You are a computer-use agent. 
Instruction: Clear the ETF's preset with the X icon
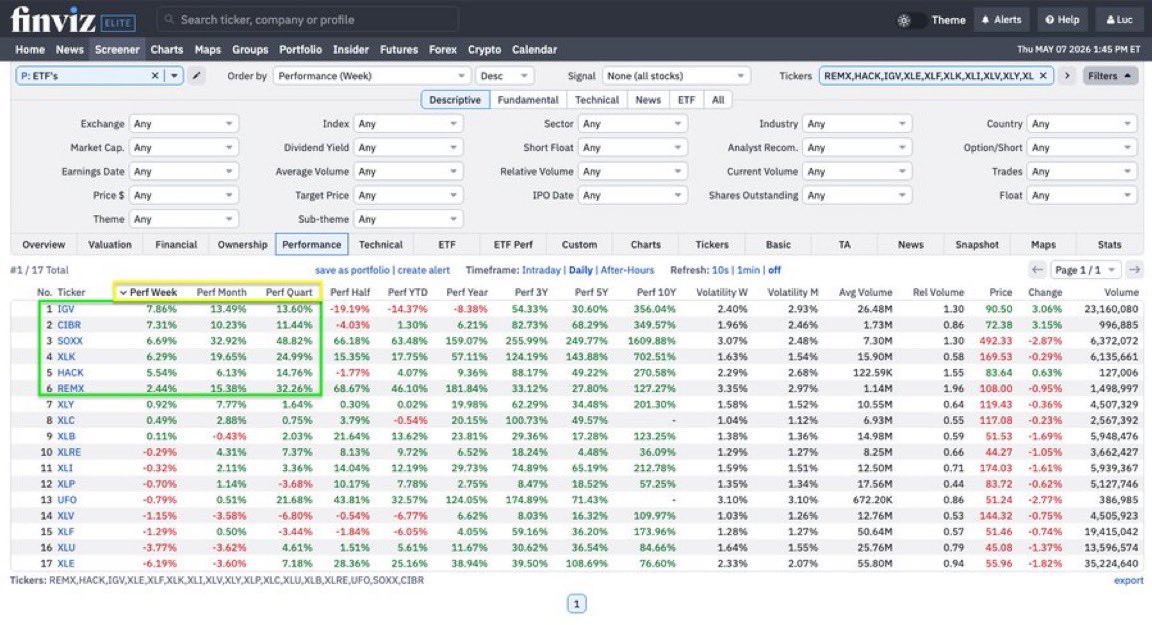155,76
